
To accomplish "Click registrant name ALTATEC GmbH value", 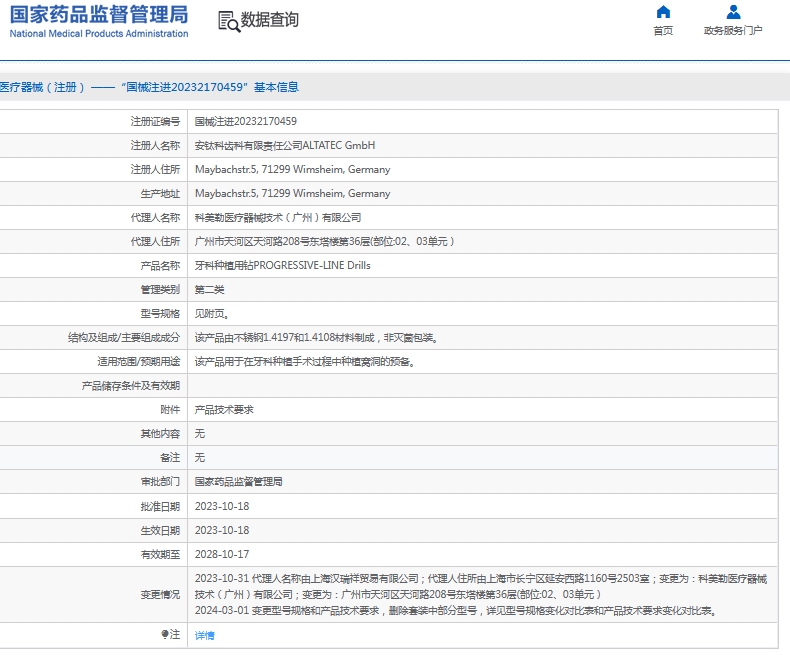I will tap(285, 146).
